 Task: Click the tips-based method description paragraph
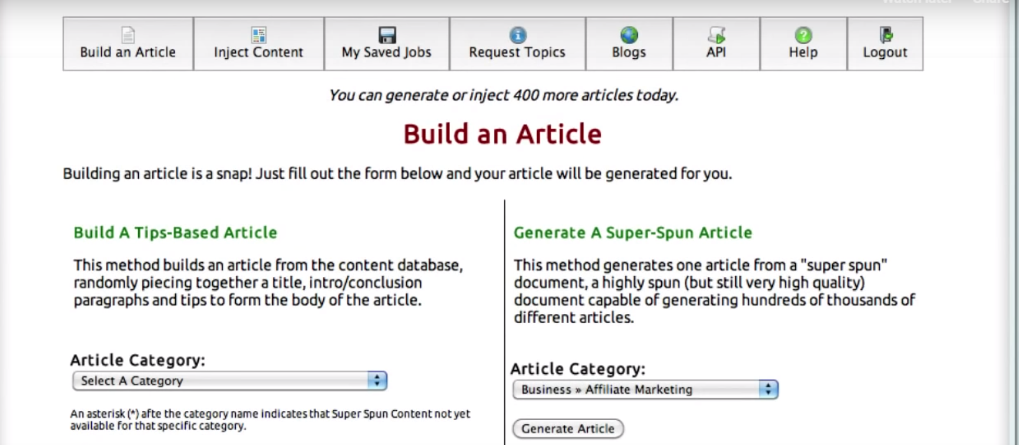click(x=268, y=283)
